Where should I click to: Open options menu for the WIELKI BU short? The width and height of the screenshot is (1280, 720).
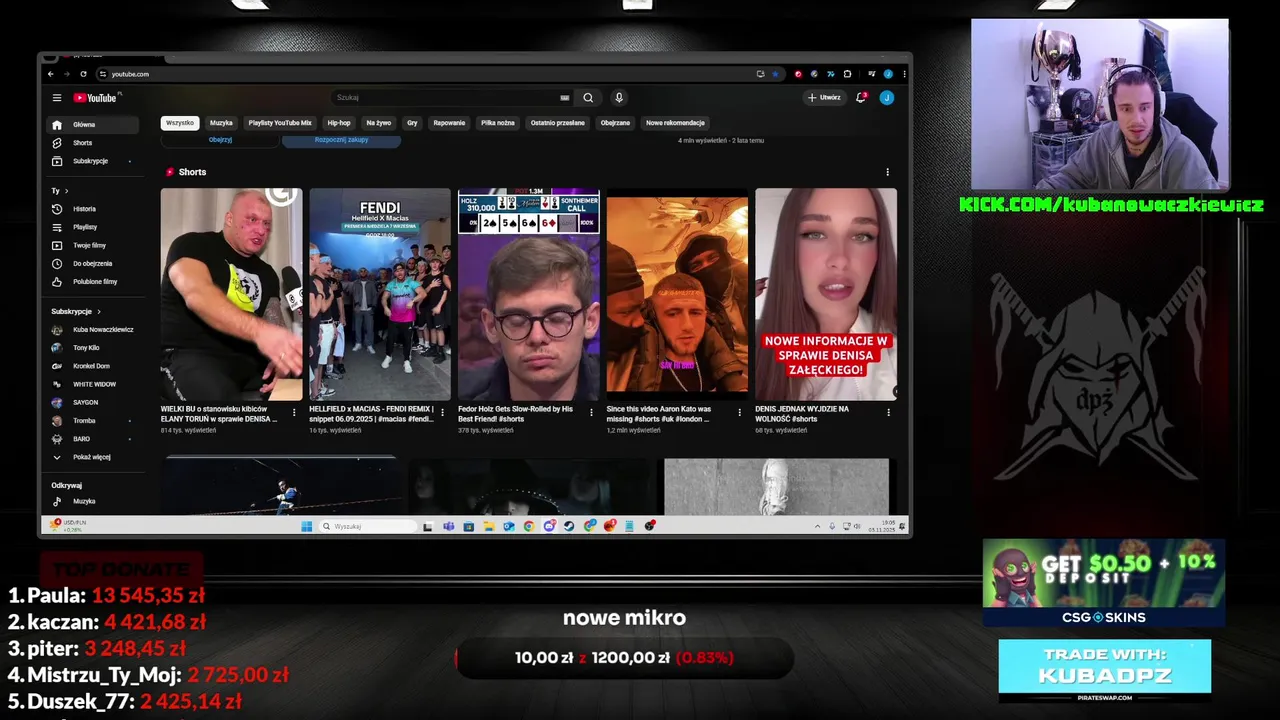pos(294,412)
